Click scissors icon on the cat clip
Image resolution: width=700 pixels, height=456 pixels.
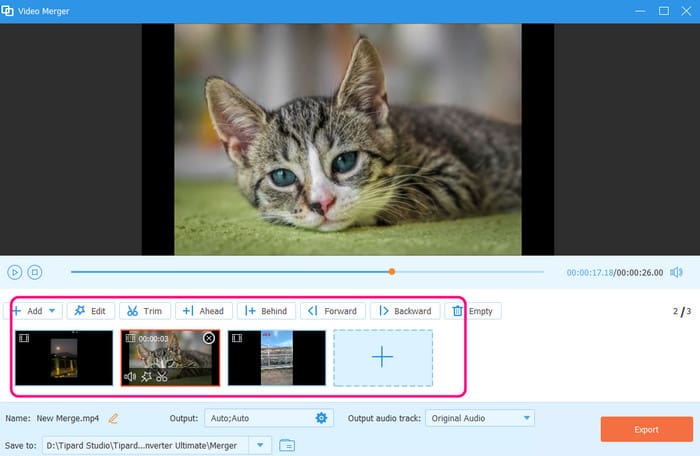coord(162,377)
